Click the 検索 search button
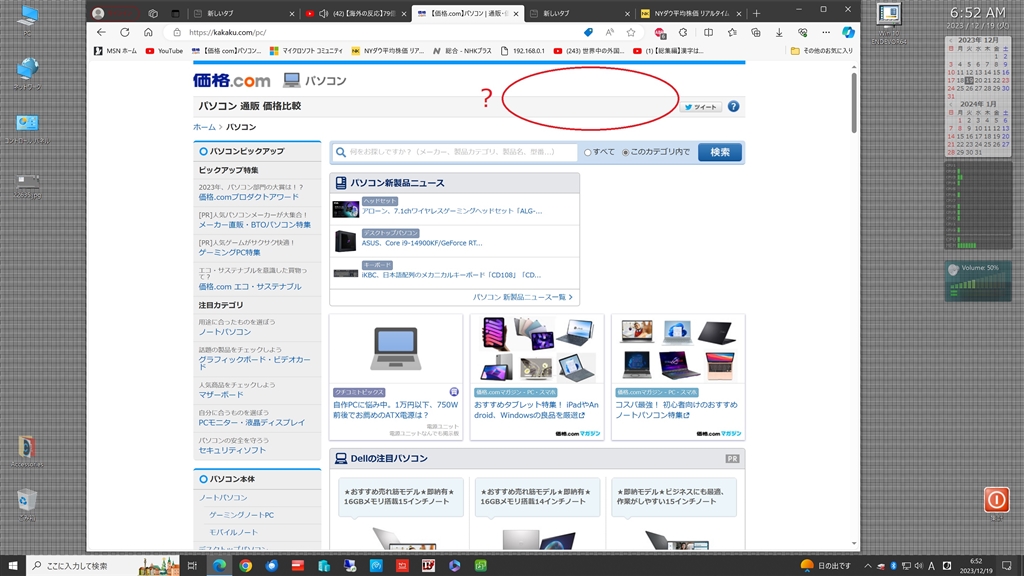The height and width of the screenshot is (576, 1024). point(720,152)
